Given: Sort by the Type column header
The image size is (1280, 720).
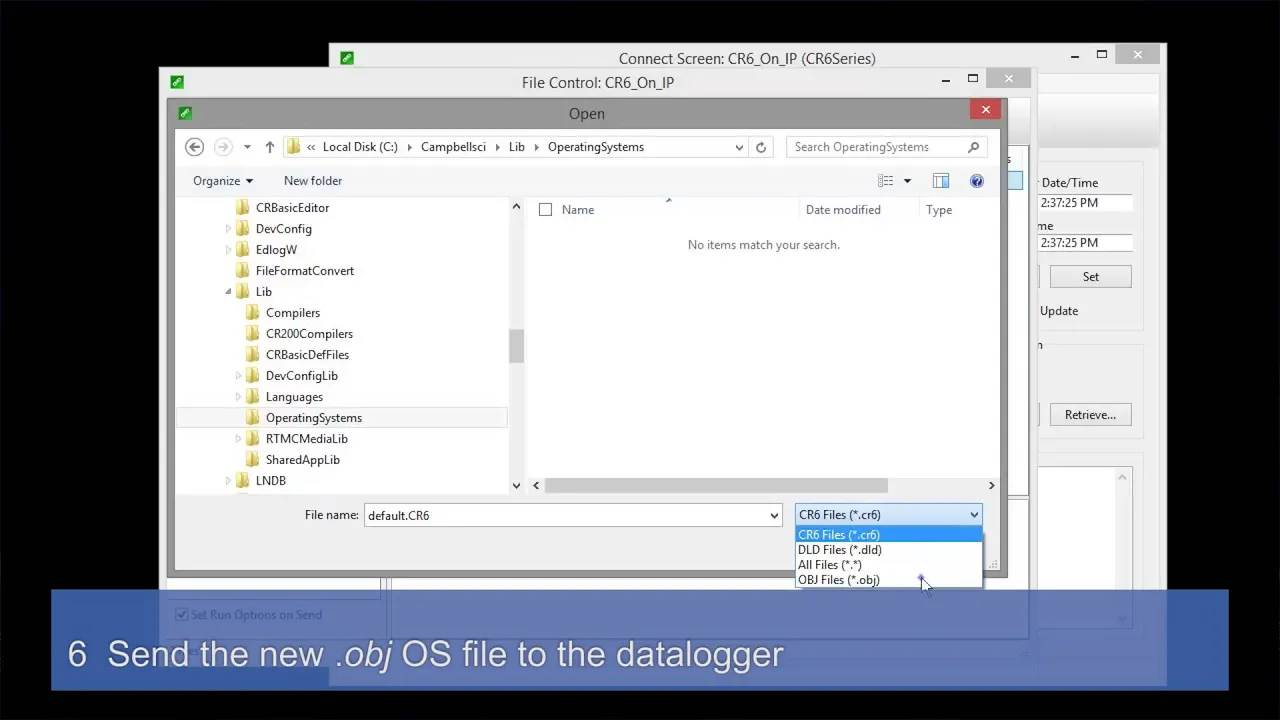Looking at the screenshot, I should [x=939, y=210].
